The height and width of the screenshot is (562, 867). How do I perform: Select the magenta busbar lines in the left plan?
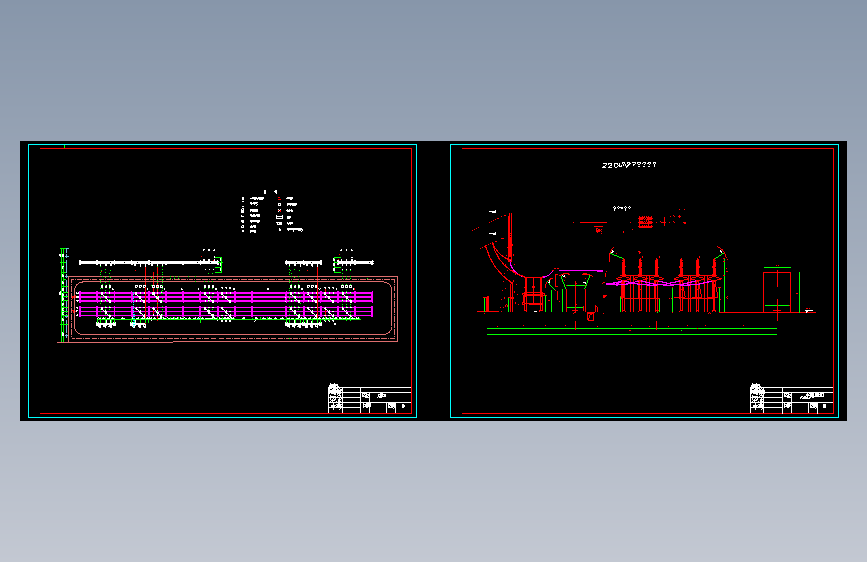(x=226, y=305)
